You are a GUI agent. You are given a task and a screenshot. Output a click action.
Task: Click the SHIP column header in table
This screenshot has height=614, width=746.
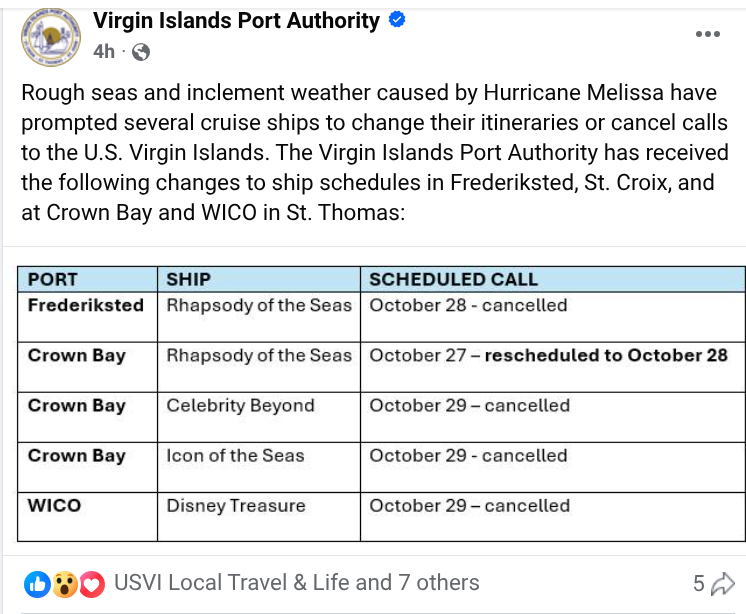(188, 279)
